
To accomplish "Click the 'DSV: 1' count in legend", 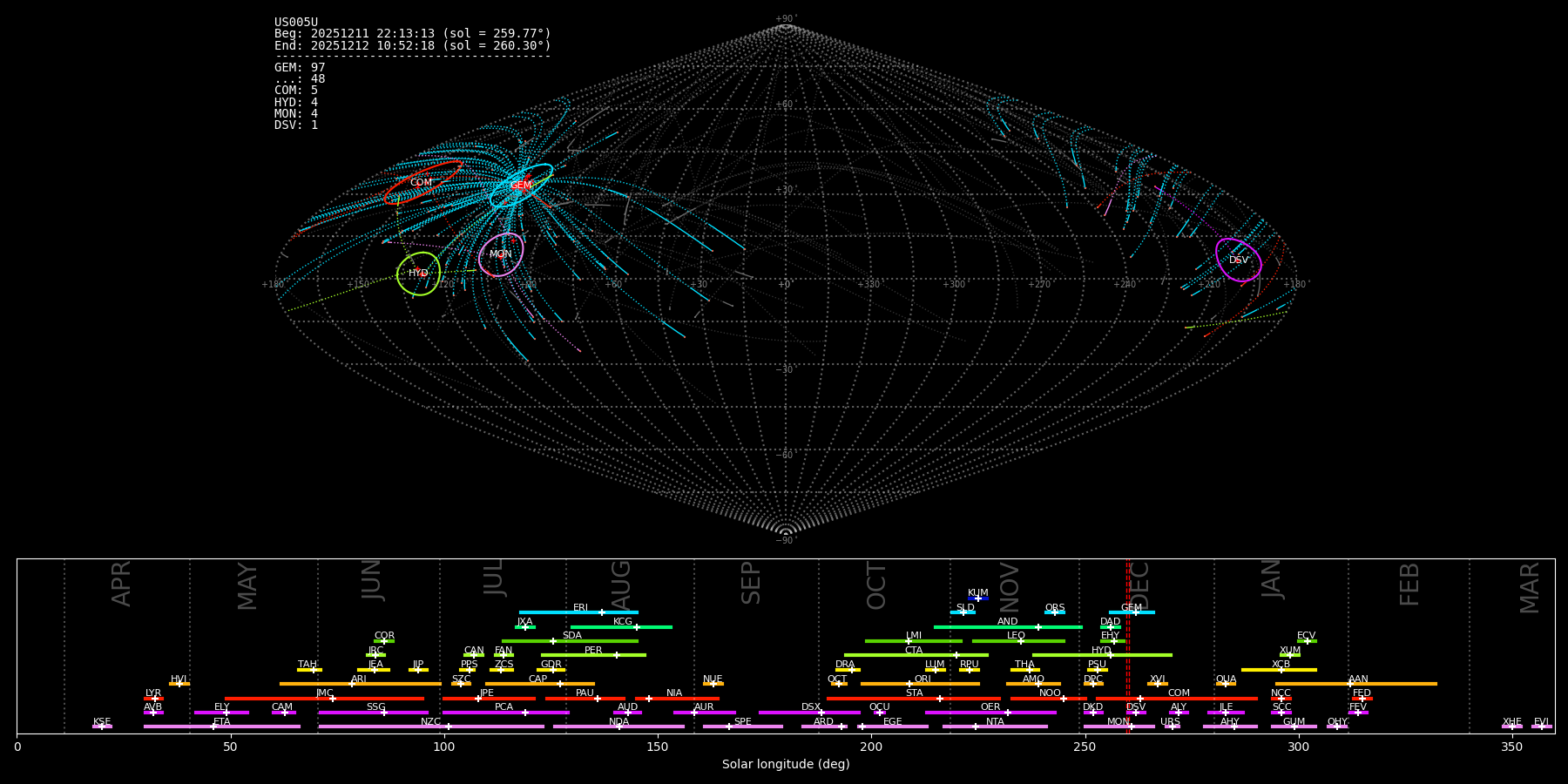I will 296,125.
